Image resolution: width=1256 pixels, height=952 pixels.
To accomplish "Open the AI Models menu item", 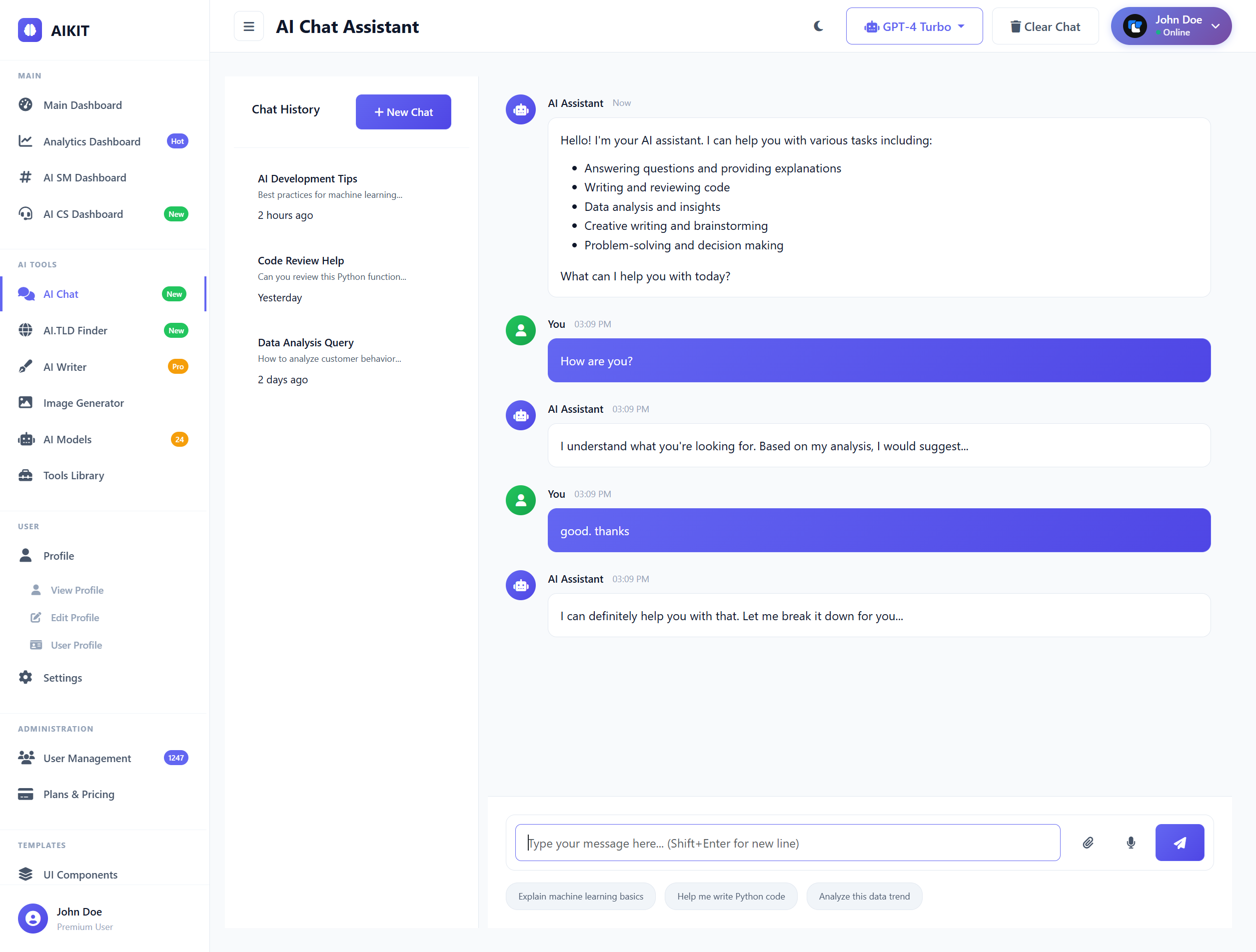I will (x=67, y=439).
